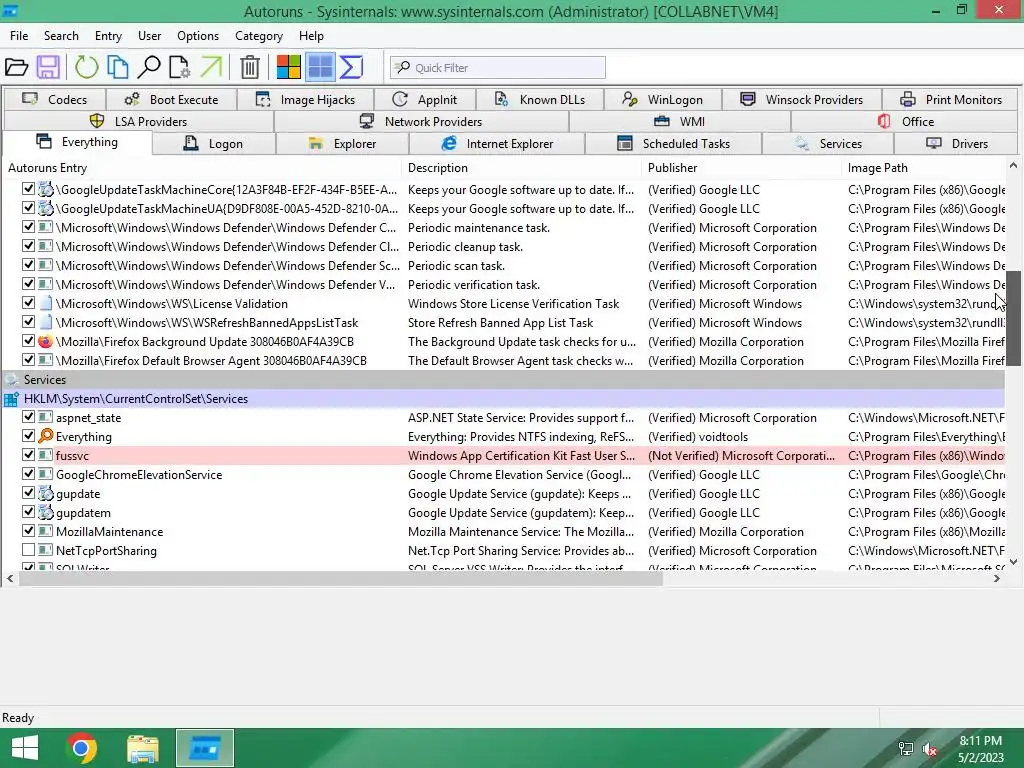Select the HKLM\System\CurrentControlSet\Services row
Screen dimensions: 1024x768
tap(504, 398)
